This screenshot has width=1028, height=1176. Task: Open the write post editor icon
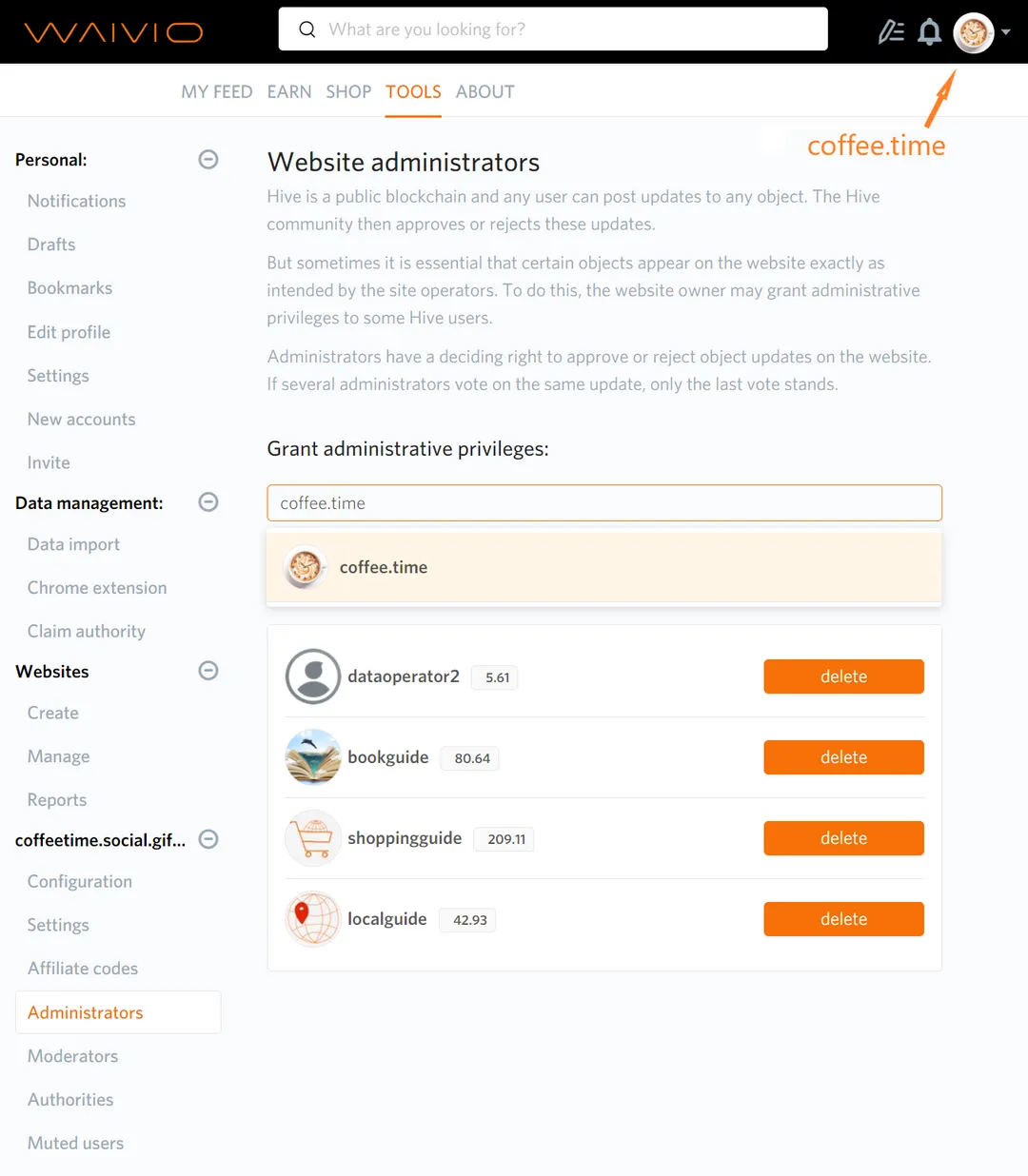click(x=891, y=32)
